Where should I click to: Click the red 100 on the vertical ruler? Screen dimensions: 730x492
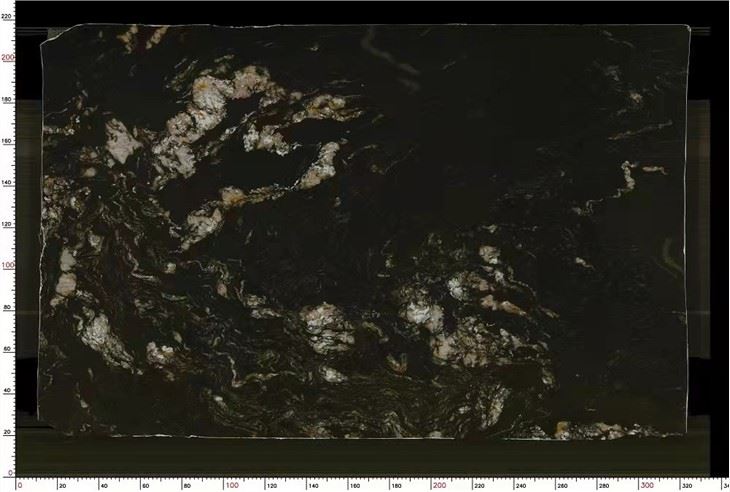[x=8, y=265]
